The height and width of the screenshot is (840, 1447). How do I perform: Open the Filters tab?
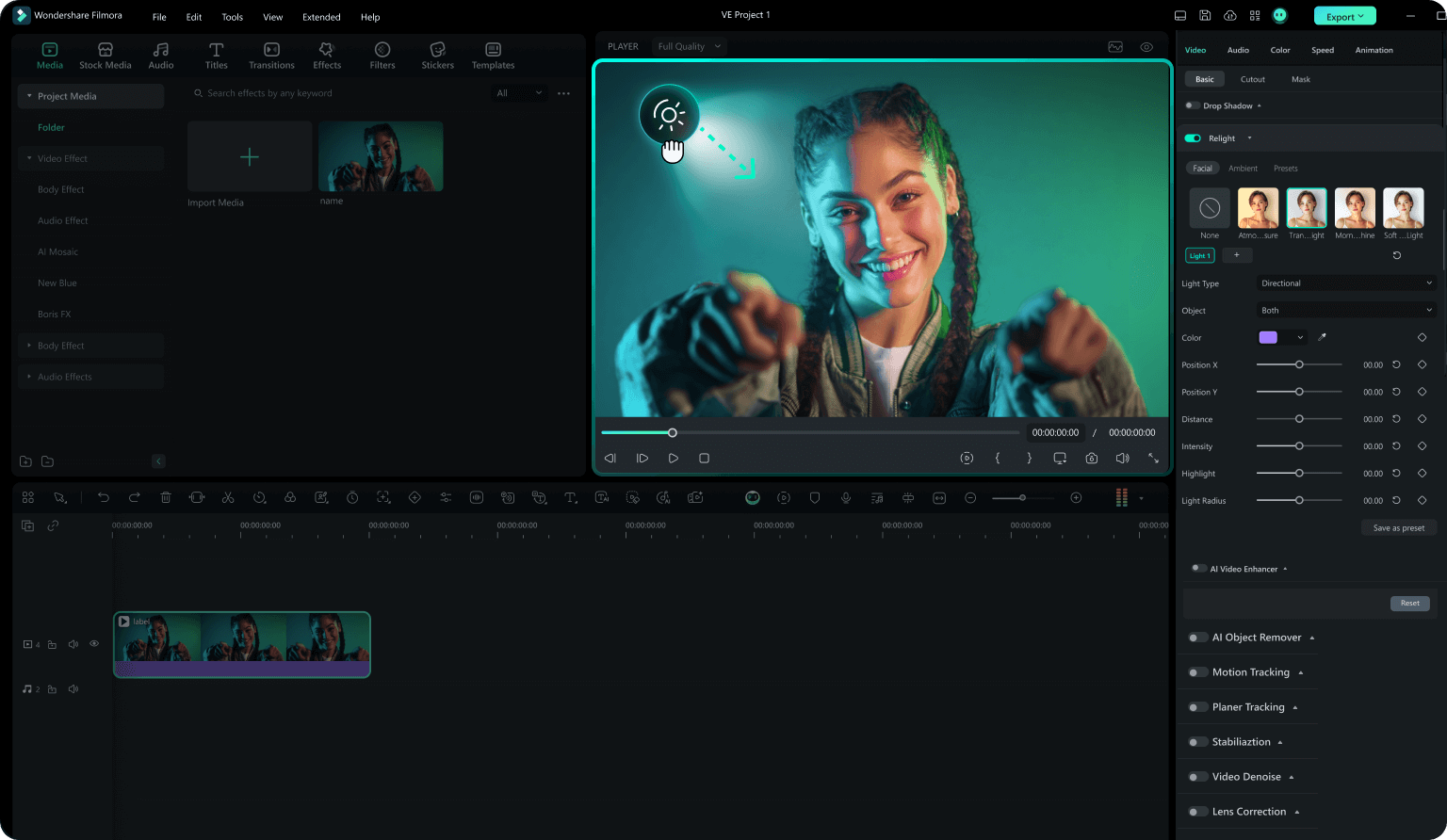382,56
